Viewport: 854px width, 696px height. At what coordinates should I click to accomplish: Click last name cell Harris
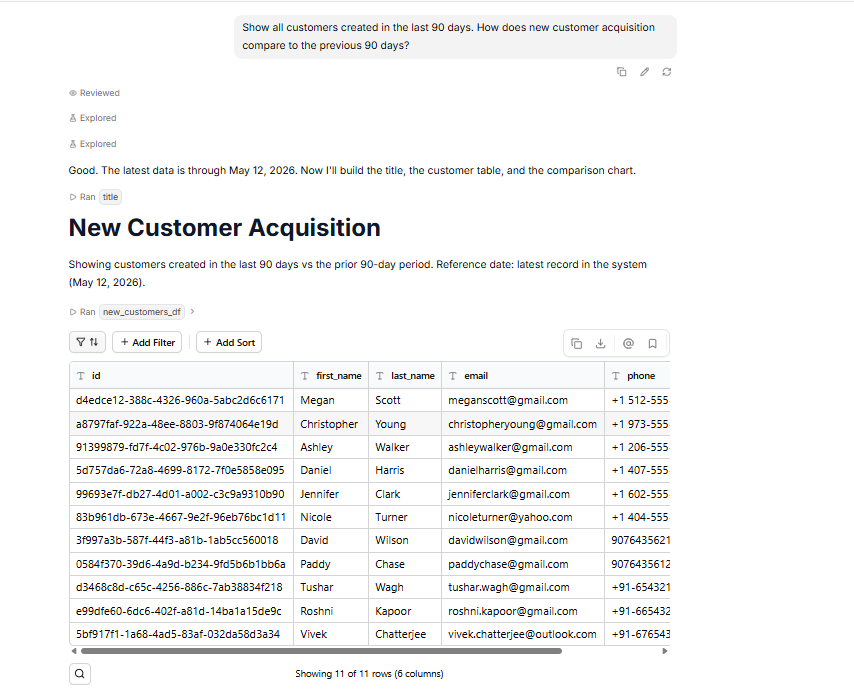(405, 471)
